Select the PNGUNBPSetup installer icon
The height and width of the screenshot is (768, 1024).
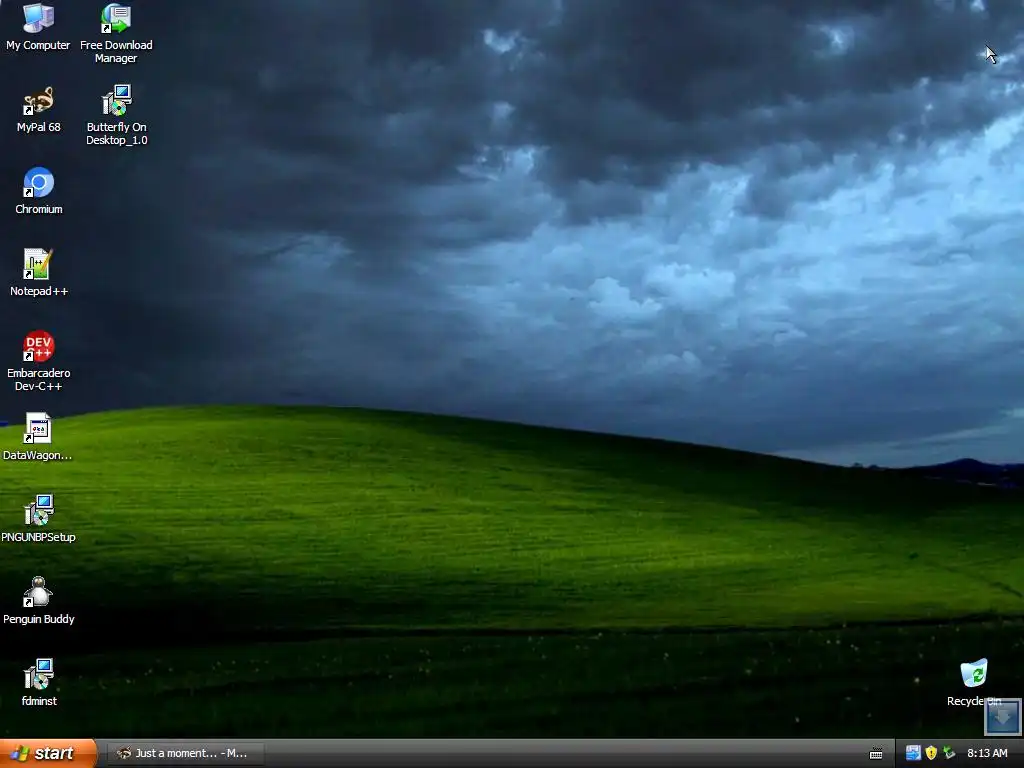39,519
